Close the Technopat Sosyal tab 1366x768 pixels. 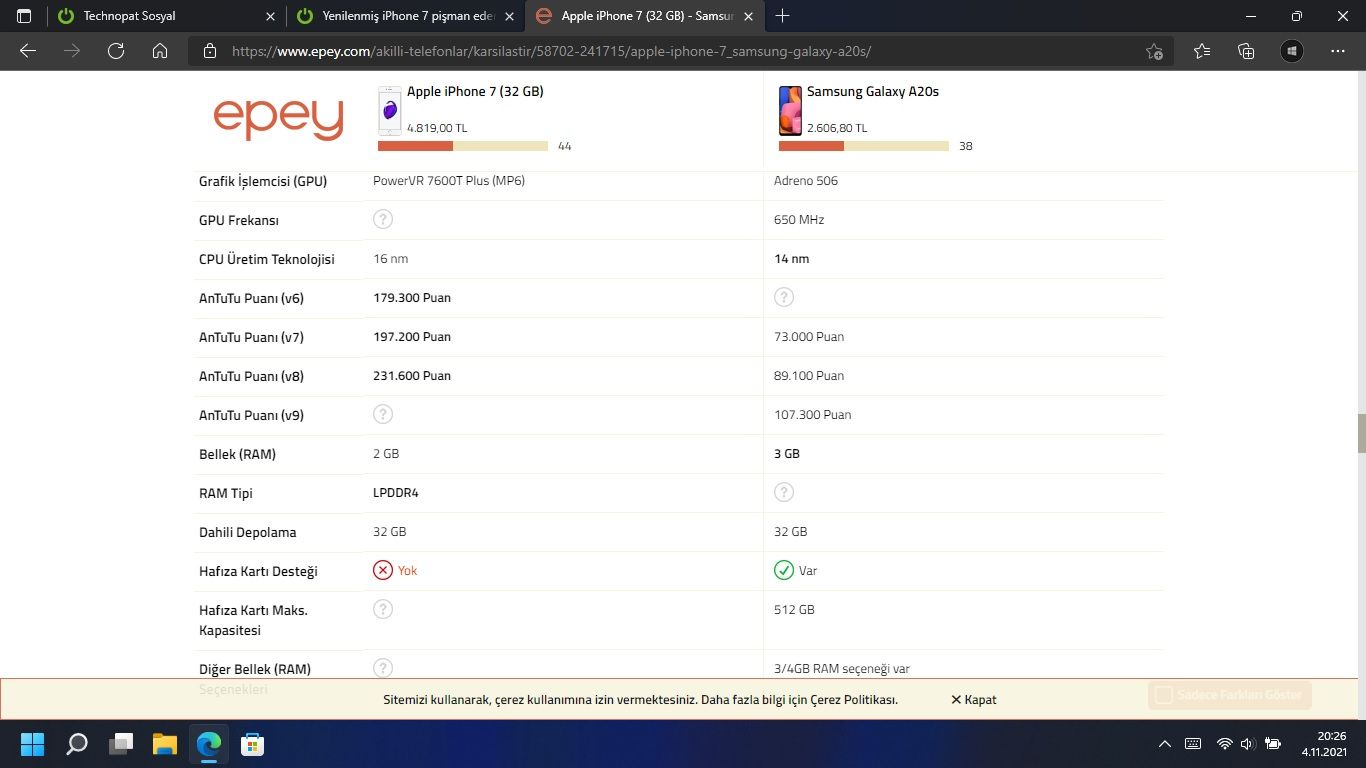coord(270,16)
